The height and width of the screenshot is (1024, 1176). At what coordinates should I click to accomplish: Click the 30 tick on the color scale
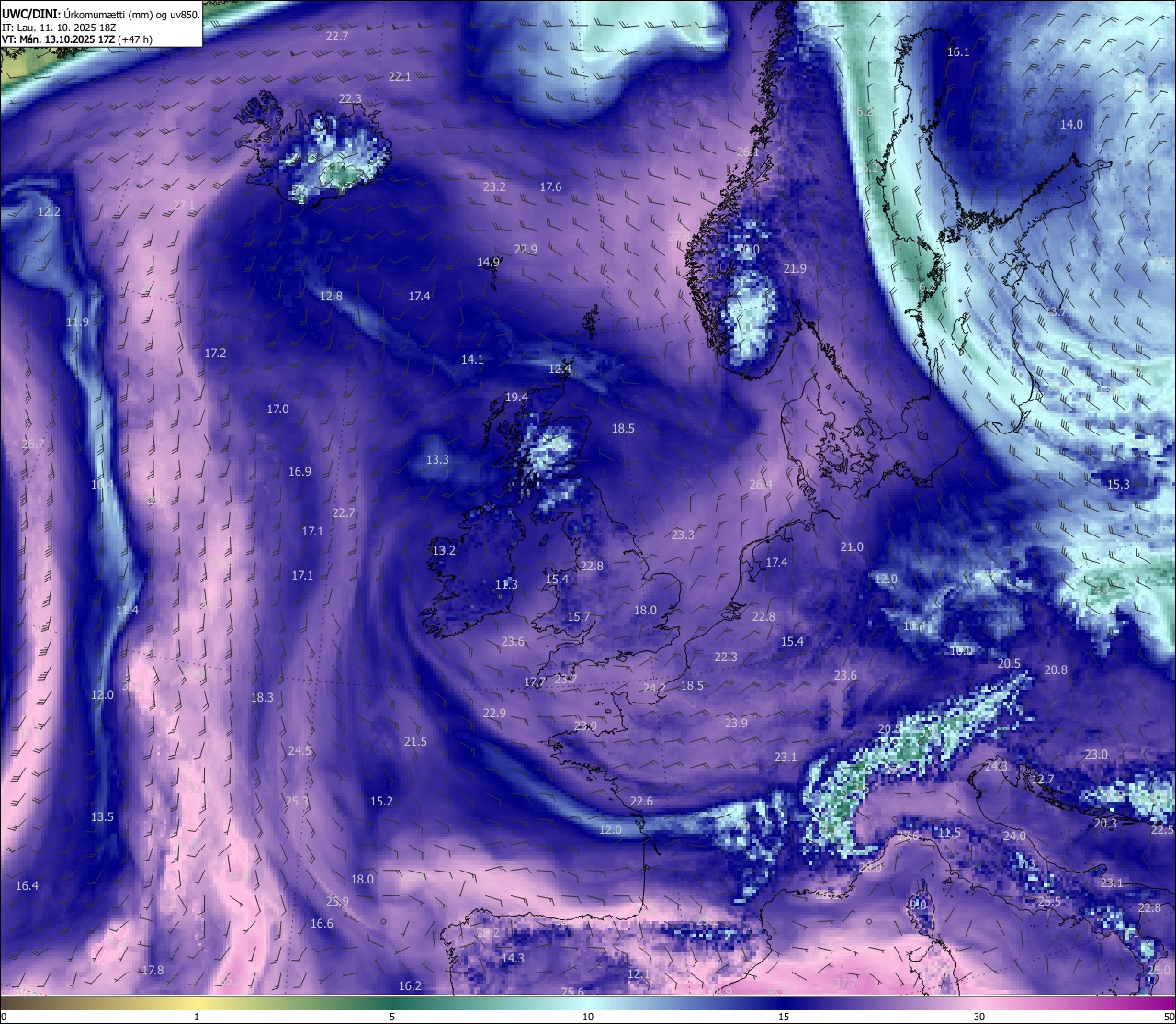coord(979,1017)
